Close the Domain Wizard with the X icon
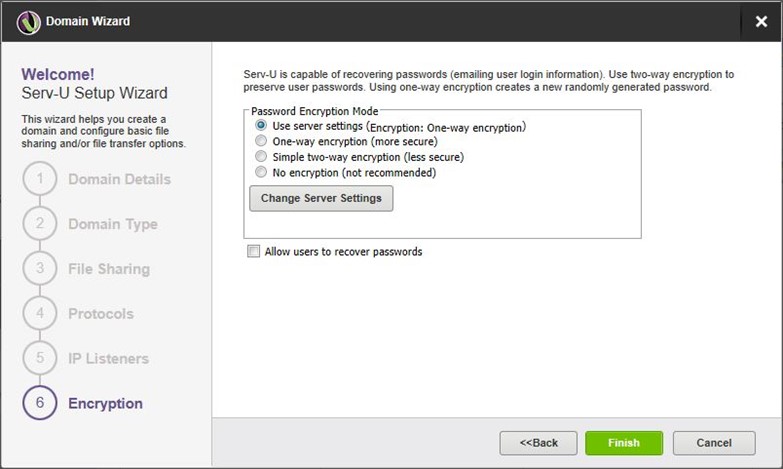The image size is (783, 469). click(761, 21)
